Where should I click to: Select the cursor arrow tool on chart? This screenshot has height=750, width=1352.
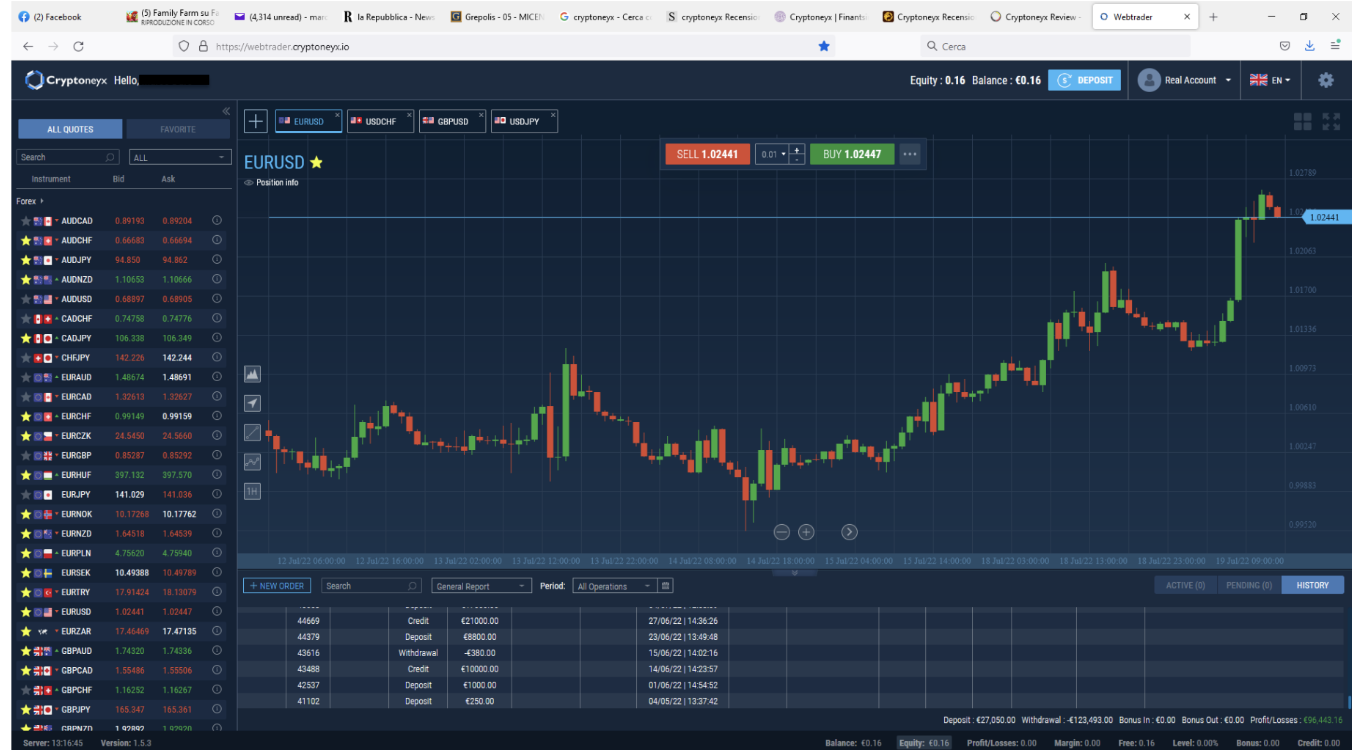pos(253,403)
